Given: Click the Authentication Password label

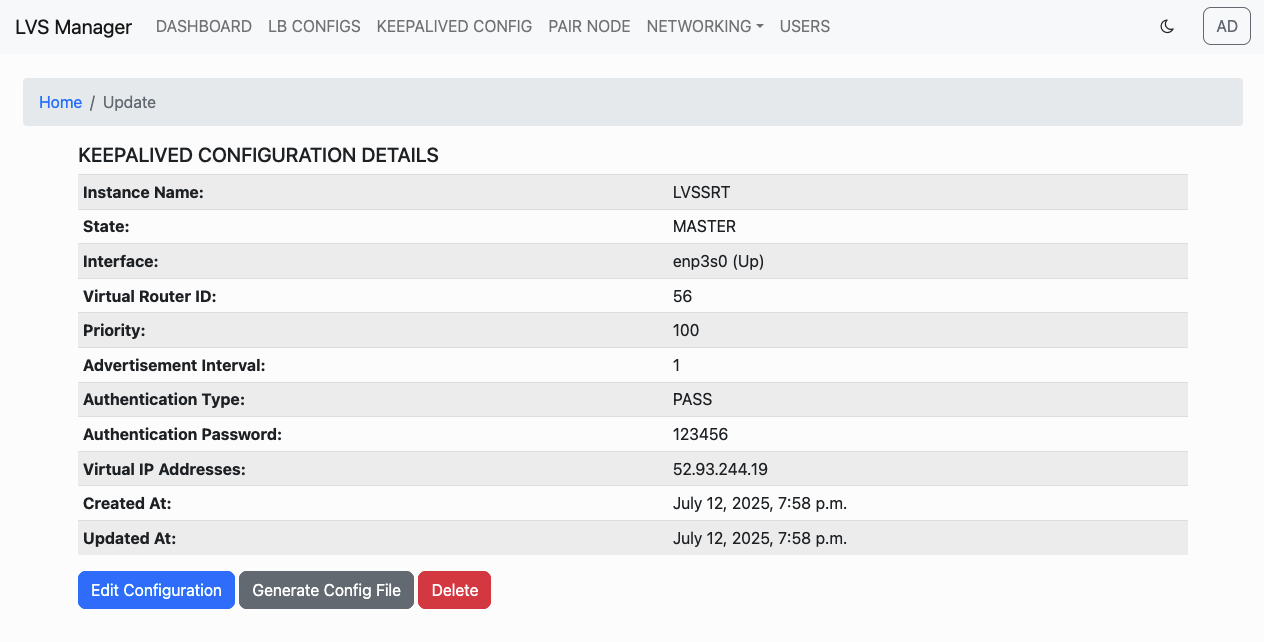Looking at the screenshot, I should pyautogui.click(x=182, y=434).
